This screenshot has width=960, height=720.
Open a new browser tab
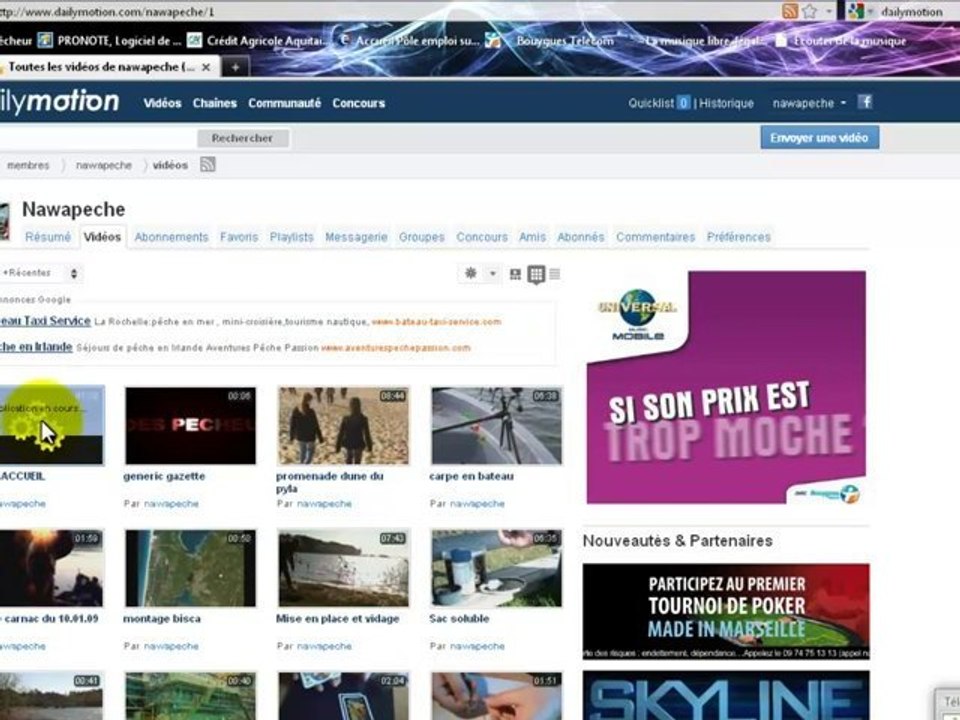click(x=235, y=67)
